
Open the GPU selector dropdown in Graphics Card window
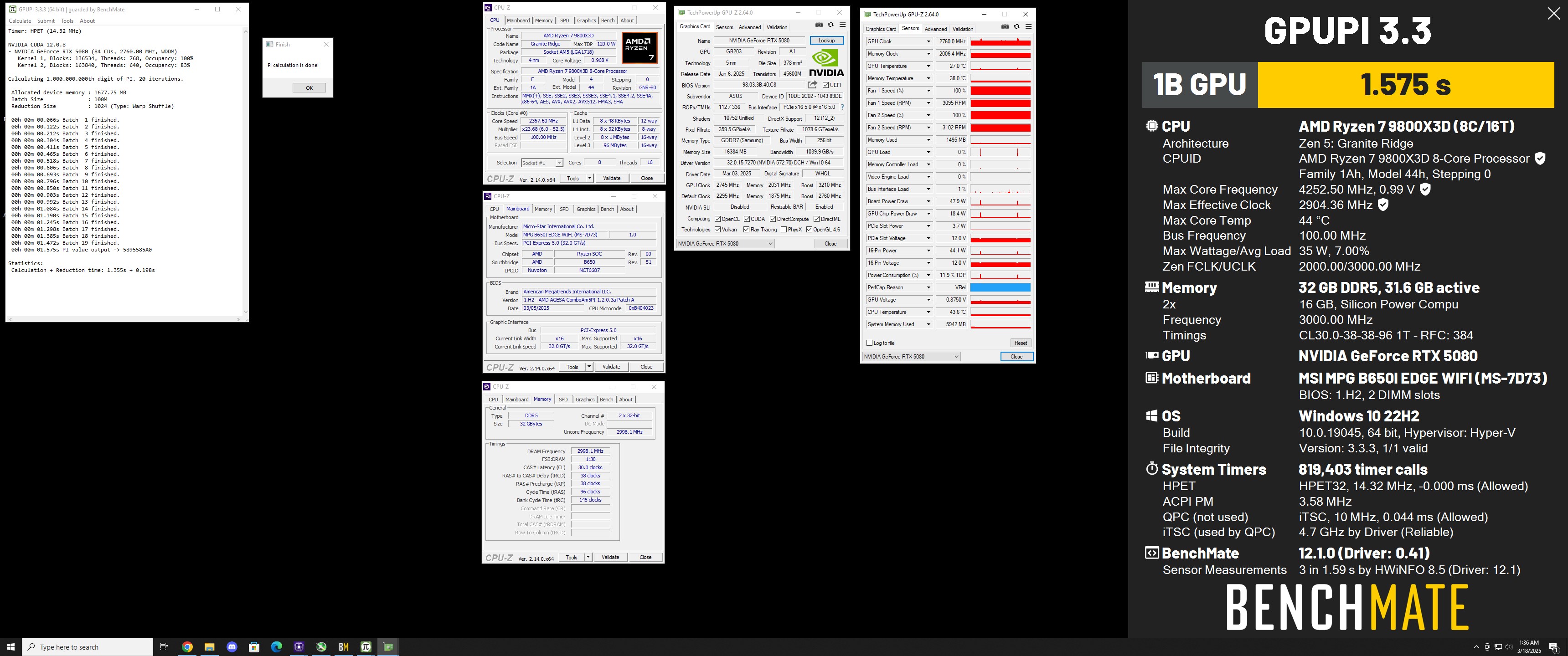(x=725, y=243)
